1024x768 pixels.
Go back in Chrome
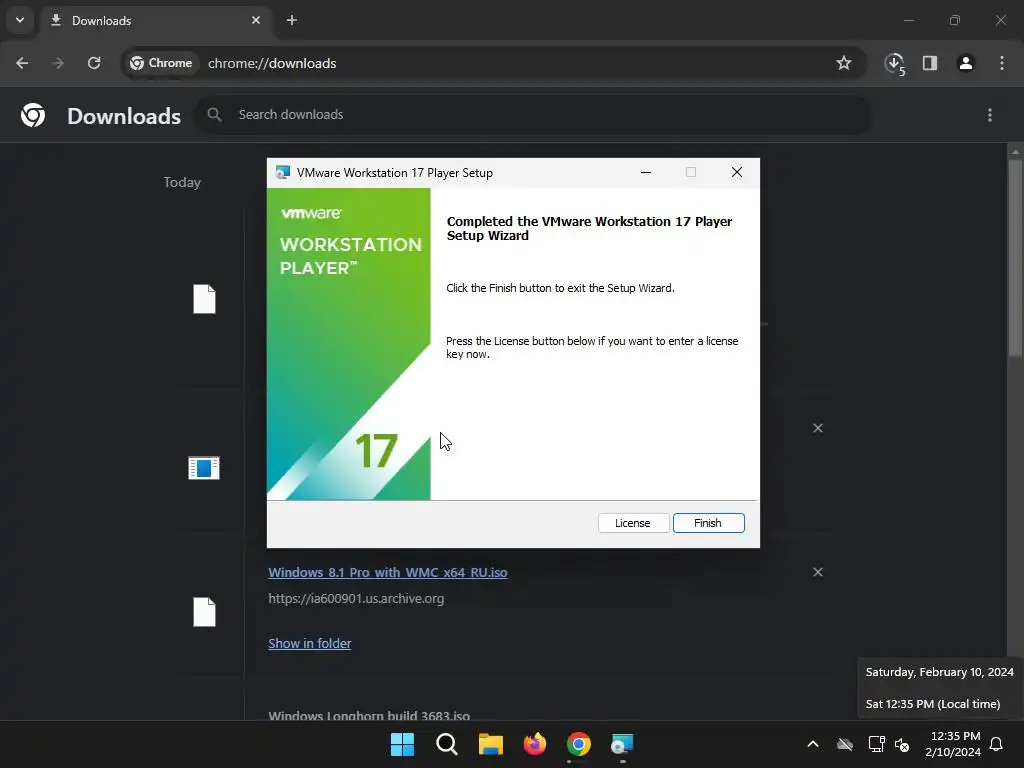(22, 63)
